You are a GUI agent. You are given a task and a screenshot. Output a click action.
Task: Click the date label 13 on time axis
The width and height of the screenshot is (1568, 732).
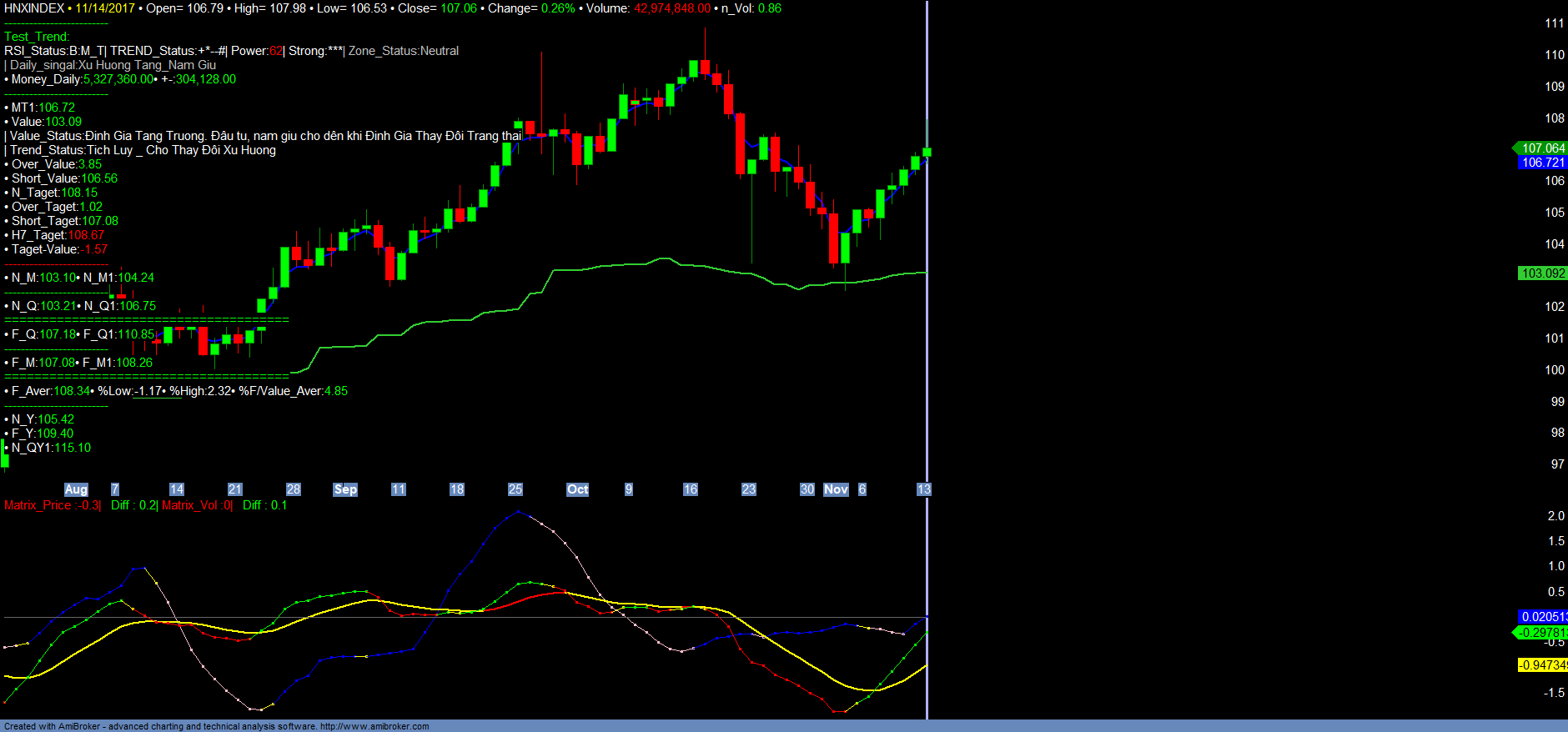click(x=923, y=489)
